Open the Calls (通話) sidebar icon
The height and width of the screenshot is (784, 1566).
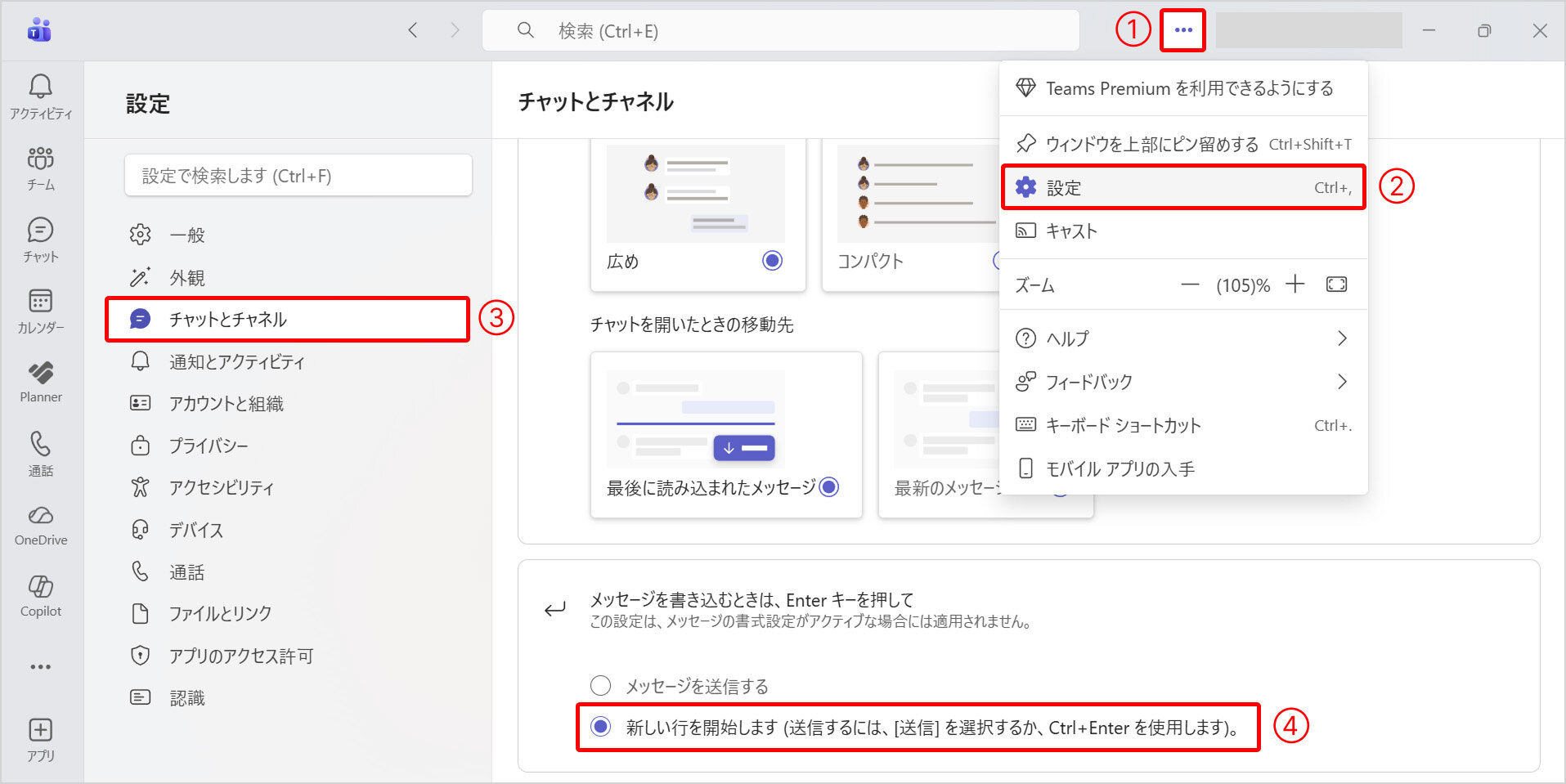pyautogui.click(x=40, y=454)
